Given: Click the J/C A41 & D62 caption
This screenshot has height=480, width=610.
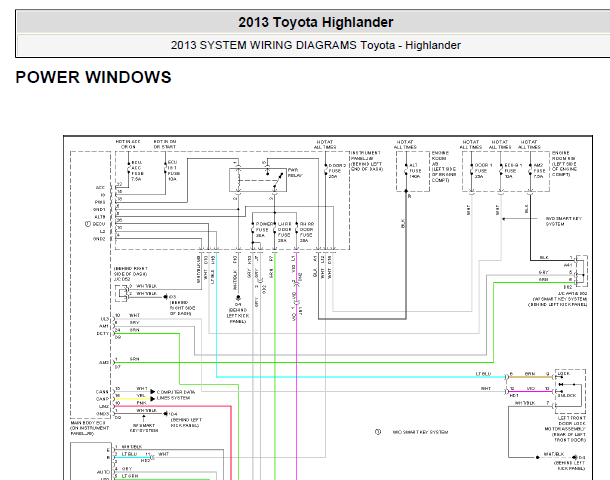Looking at the screenshot, I should pos(557,299).
